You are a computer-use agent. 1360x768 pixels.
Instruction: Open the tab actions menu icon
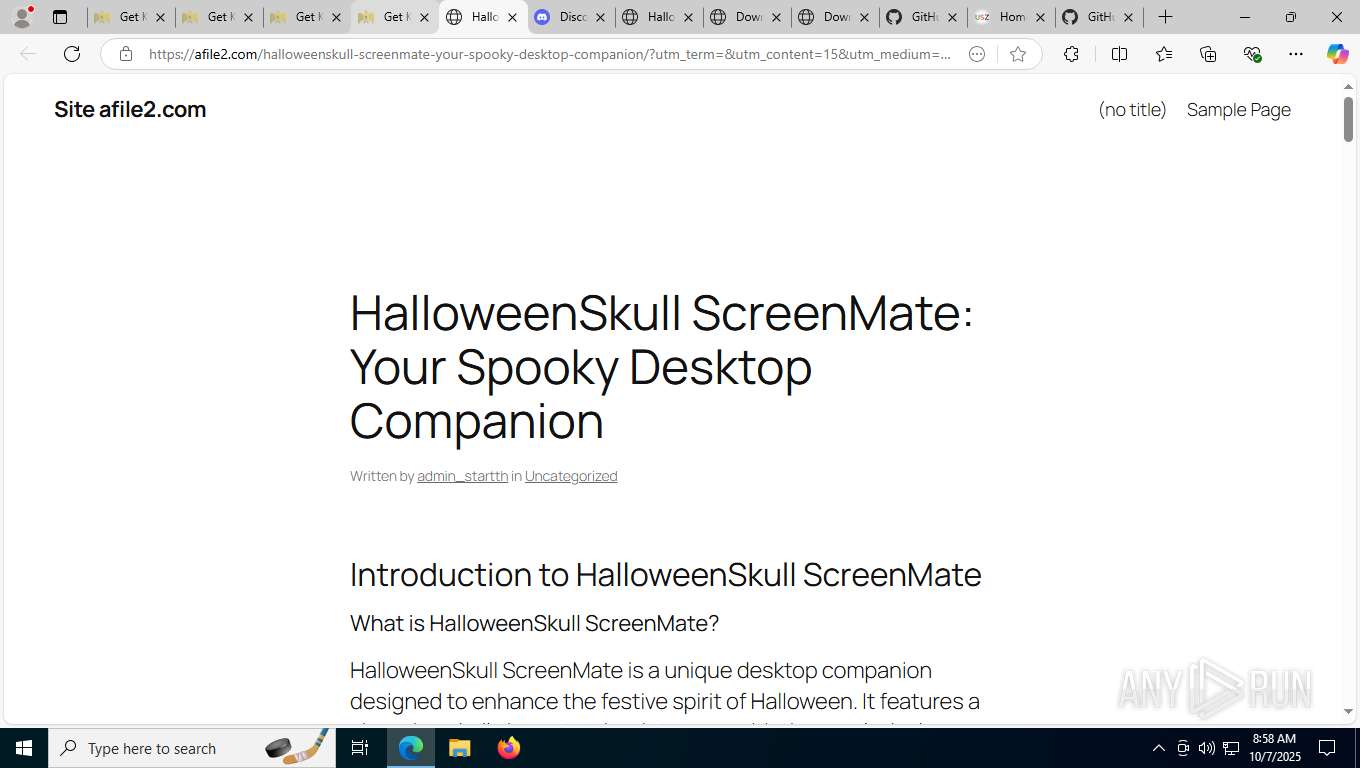60,17
